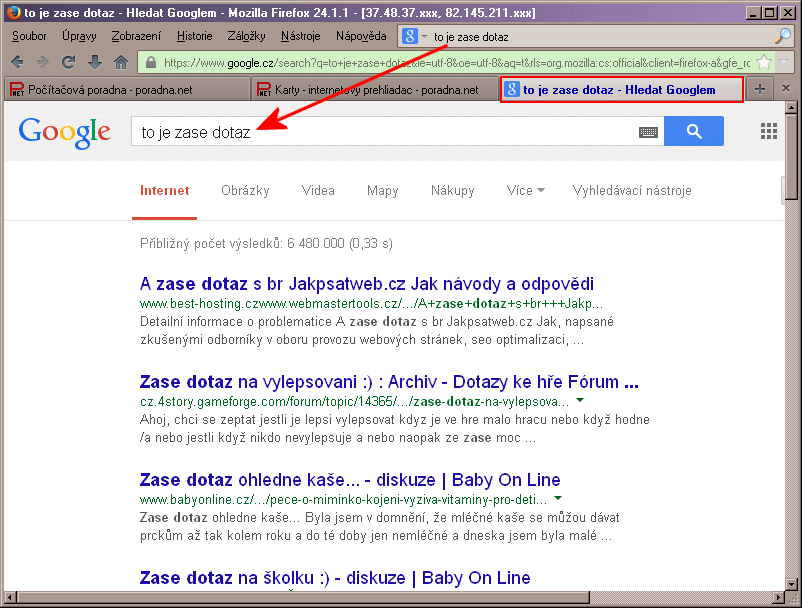Switch to Nákupy results
This screenshot has height=608, width=802.
click(453, 191)
